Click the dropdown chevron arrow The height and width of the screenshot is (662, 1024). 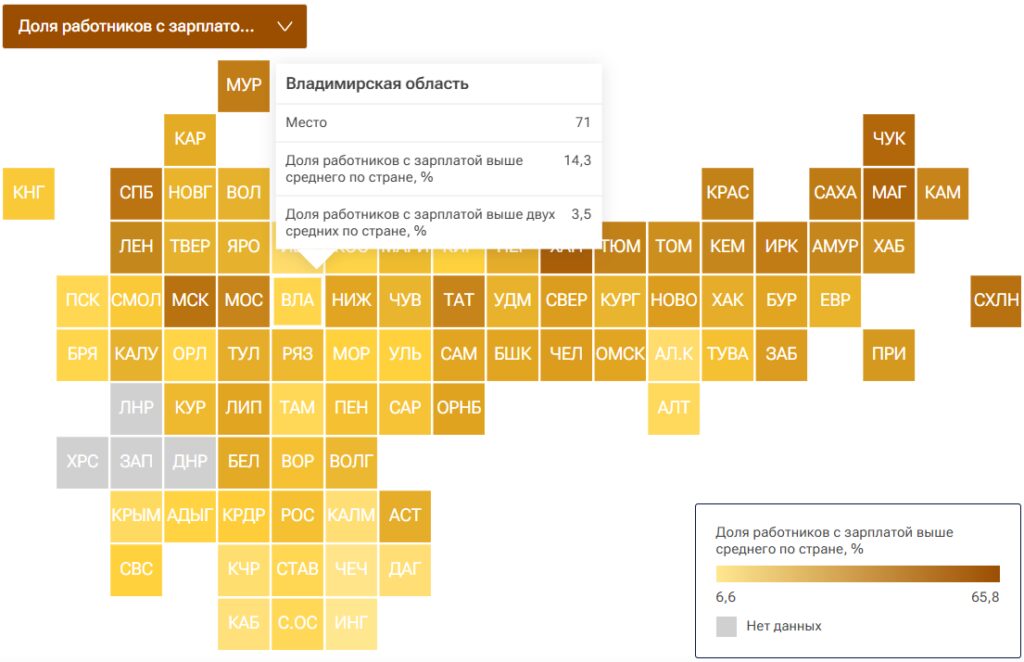(285, 27)
